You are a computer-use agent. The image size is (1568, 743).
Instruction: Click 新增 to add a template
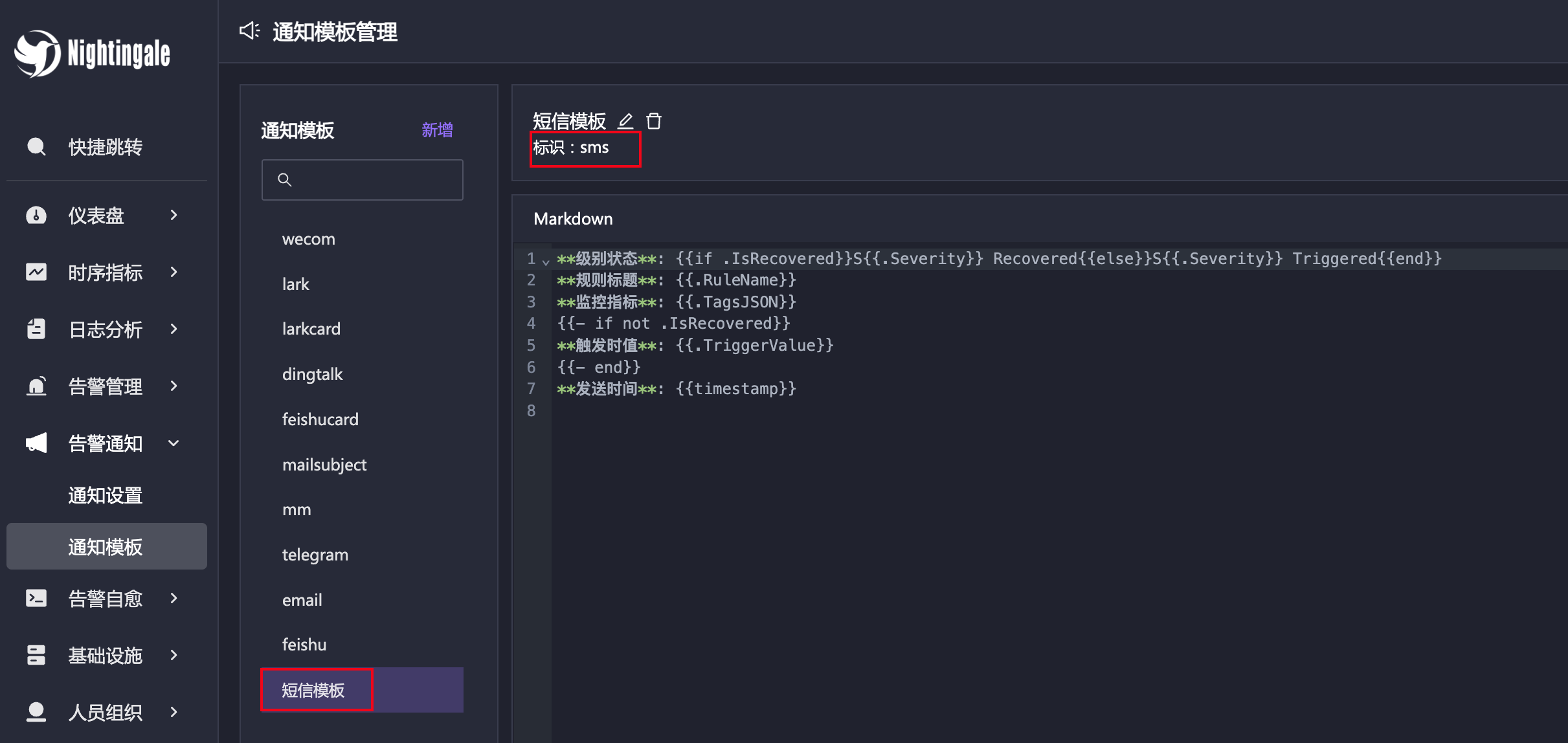tap(437, 130)
